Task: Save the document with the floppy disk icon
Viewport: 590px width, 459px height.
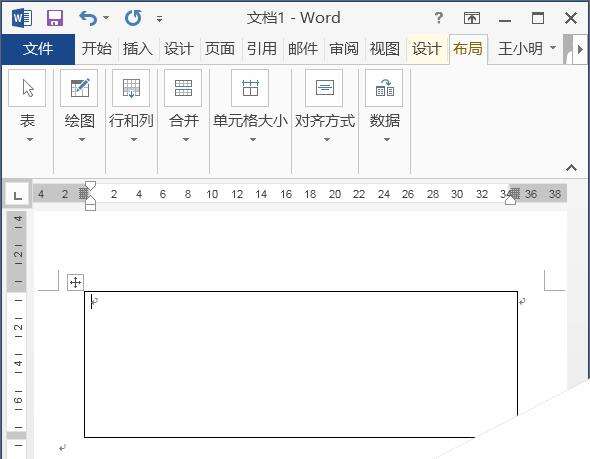Action: pyautogui.click(x=55, y=18)
